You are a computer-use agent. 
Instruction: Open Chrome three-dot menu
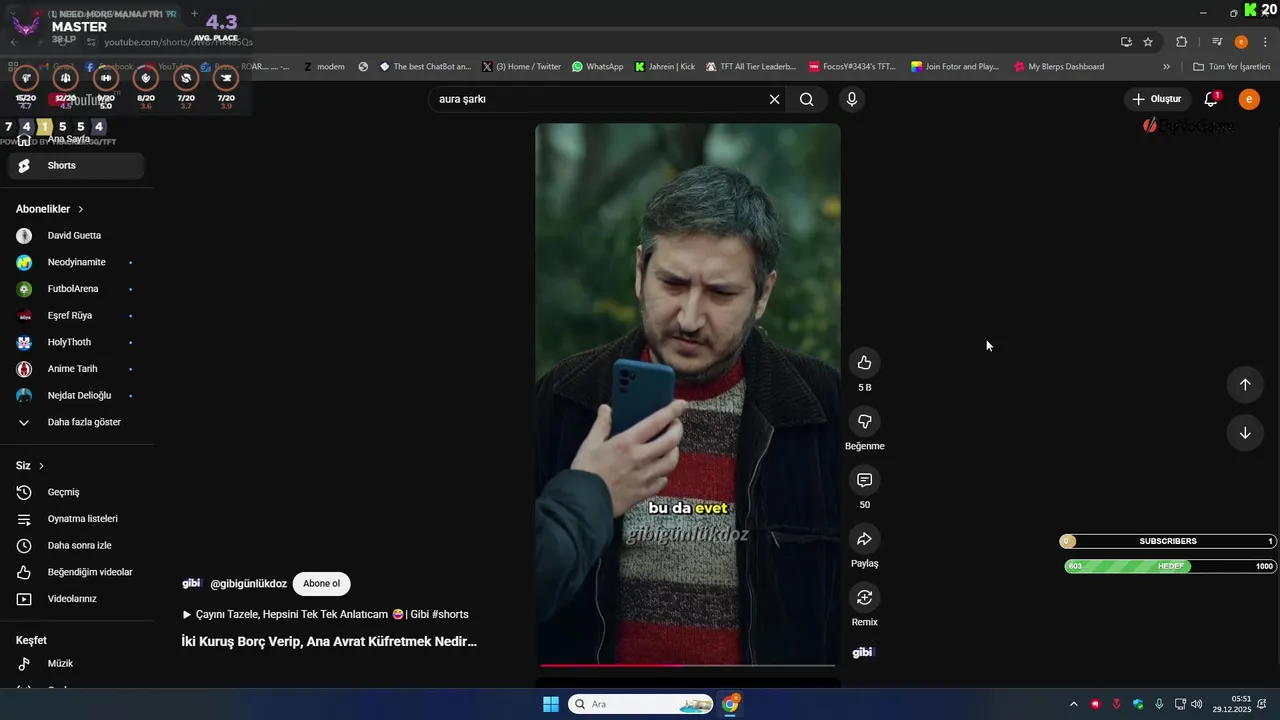[1266, 42]
